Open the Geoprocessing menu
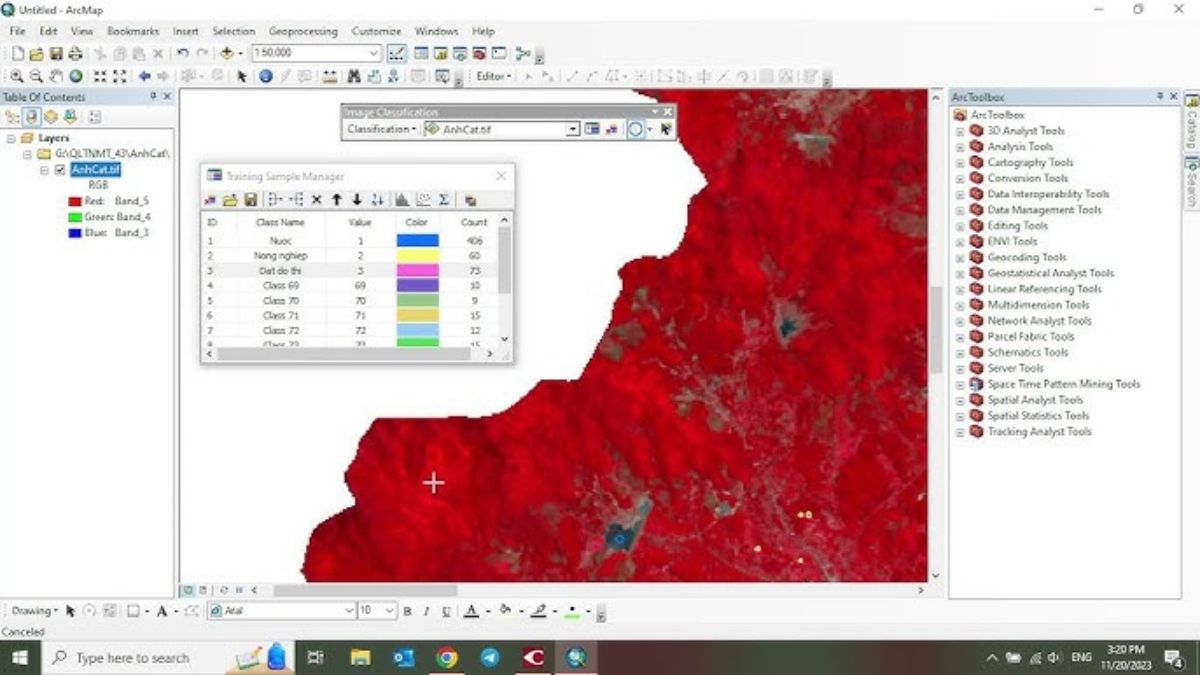 click(304, 31)
